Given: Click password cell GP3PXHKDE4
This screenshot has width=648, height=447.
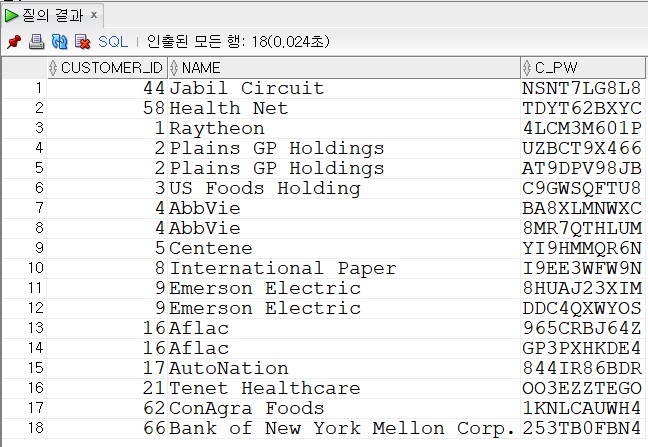Looking at the screenshot, I should 583,348.
